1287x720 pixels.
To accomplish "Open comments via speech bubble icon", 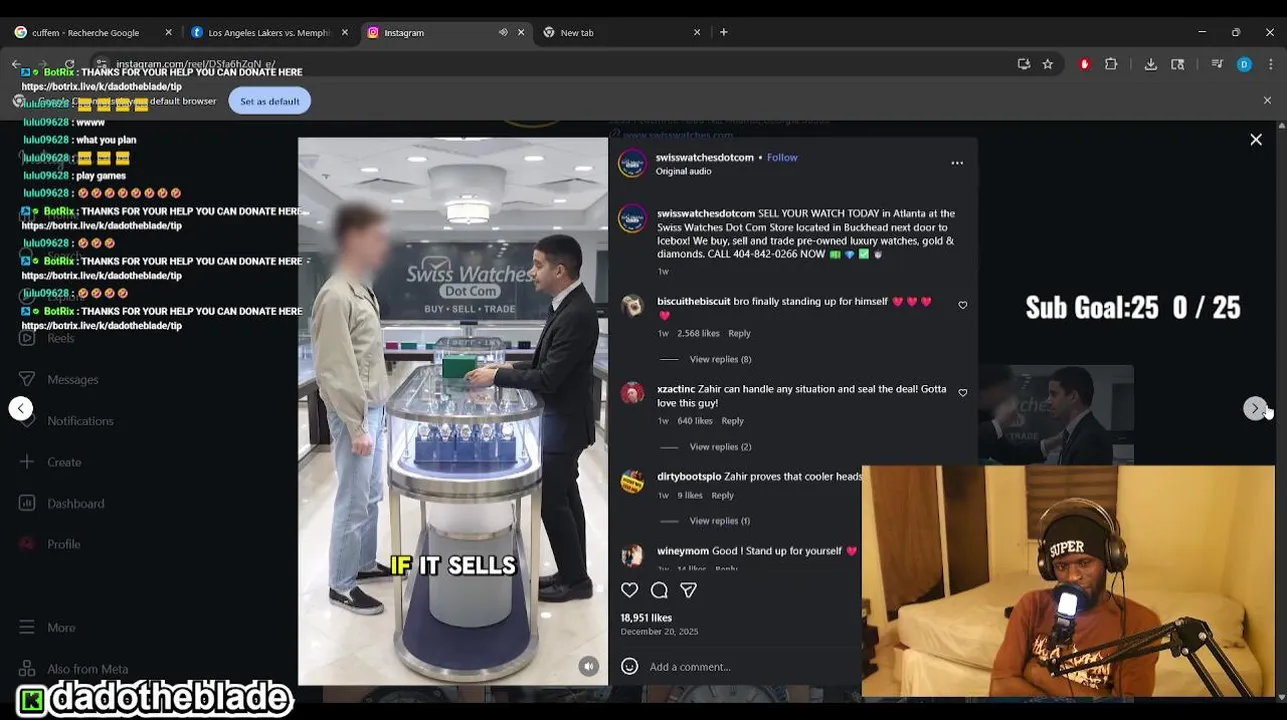I will click(x=659, y=590).
